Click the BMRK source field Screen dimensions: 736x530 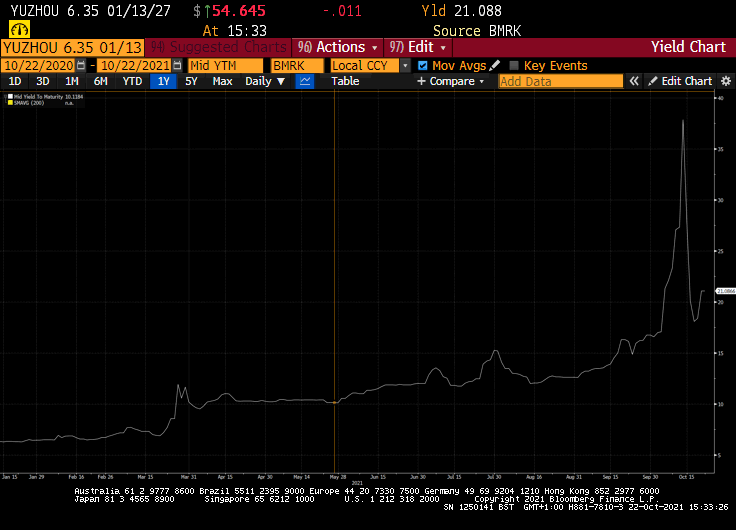click(x=297, y=65)
